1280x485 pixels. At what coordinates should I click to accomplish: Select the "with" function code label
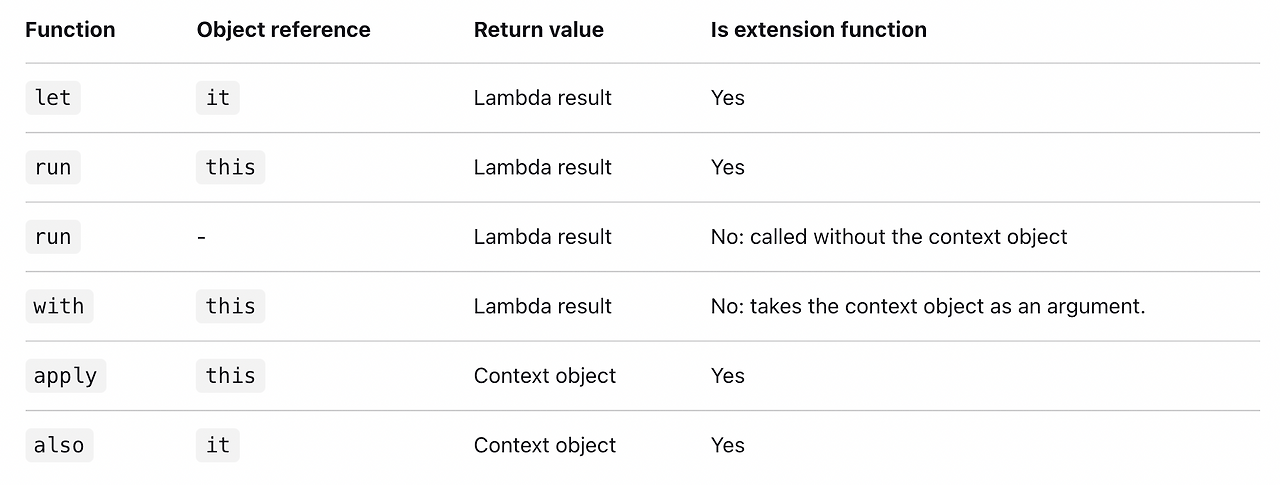(x=59, y=306)
